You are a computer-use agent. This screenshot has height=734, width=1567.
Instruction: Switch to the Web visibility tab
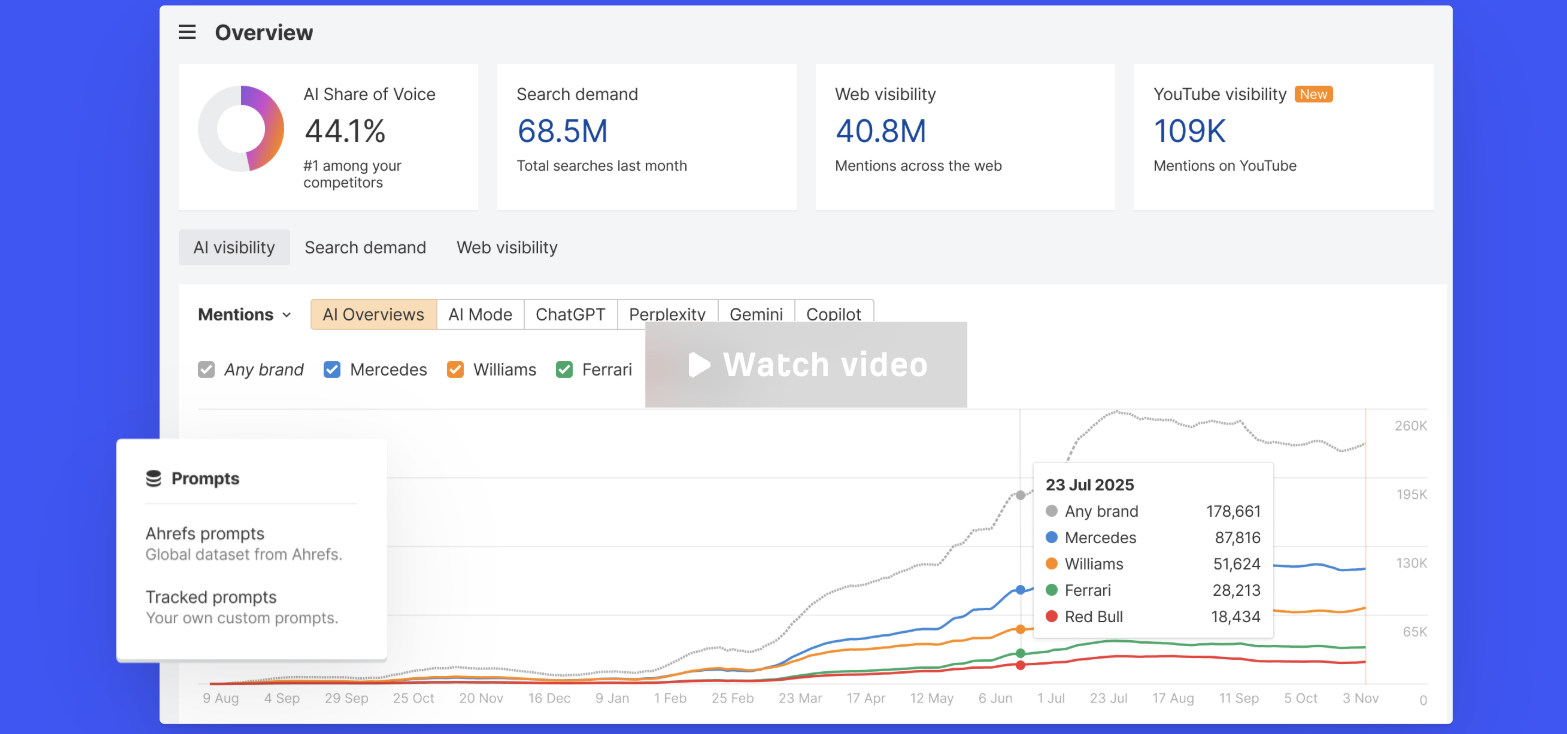pos(507,247)
